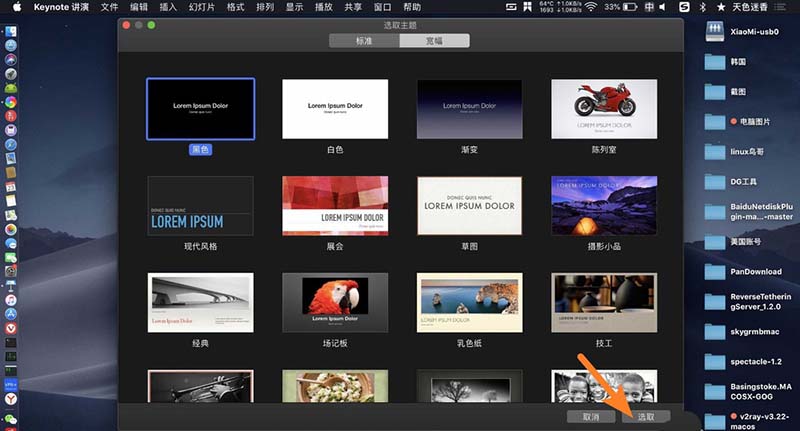Click the Keynote podium icon in Dock

pyautogui.click(x=11, y=286)
